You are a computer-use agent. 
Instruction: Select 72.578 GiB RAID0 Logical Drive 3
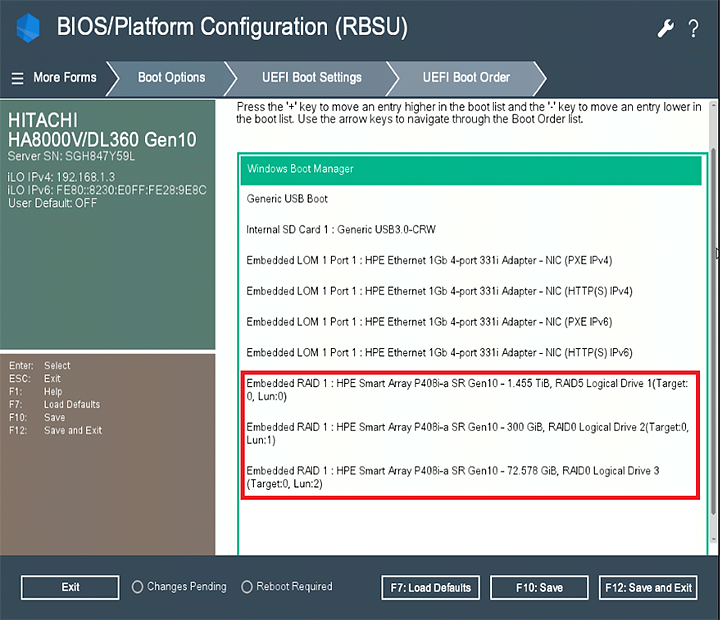coord(469,477)
